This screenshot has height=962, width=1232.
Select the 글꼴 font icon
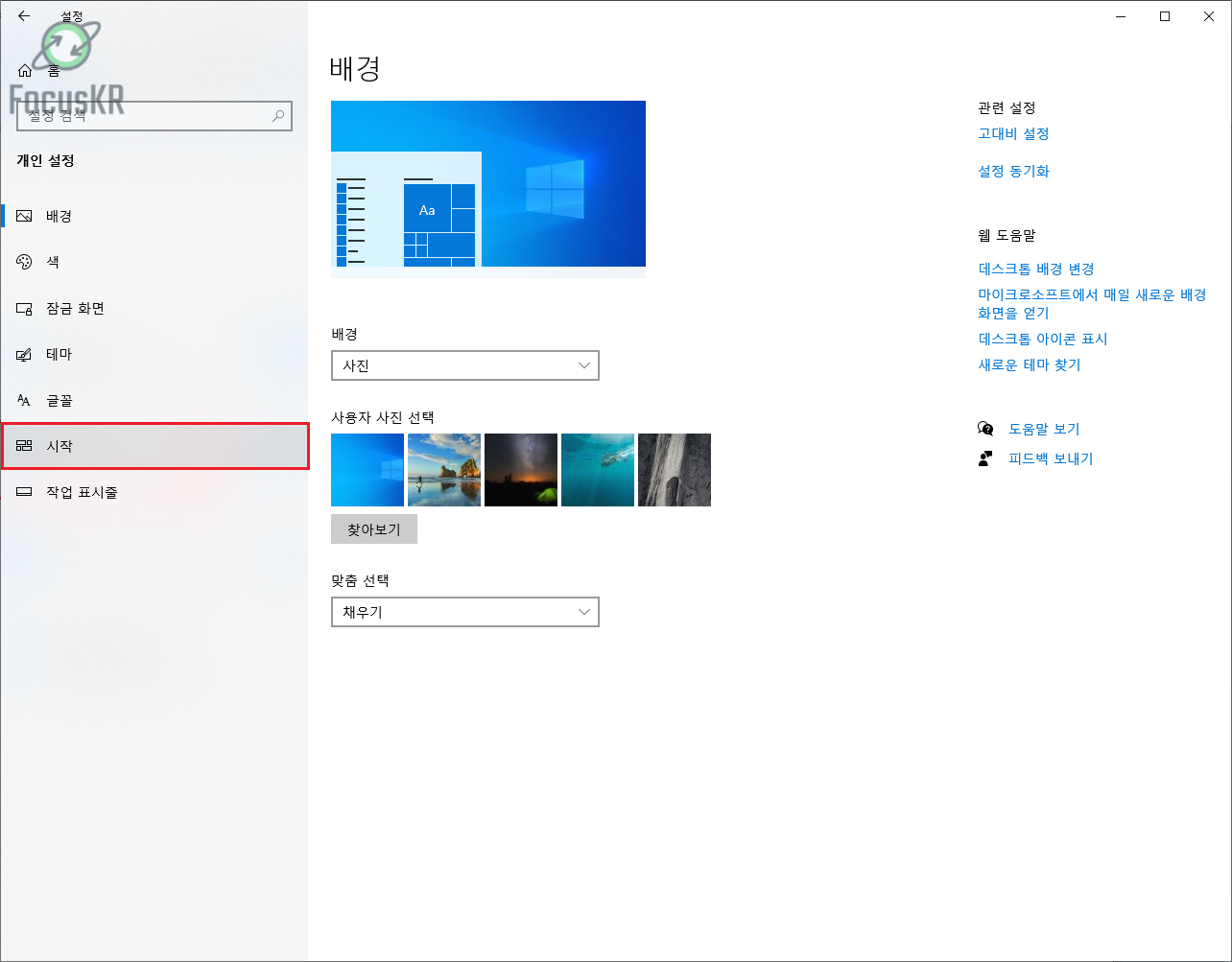pyautogui.click(x=25, y=400)
